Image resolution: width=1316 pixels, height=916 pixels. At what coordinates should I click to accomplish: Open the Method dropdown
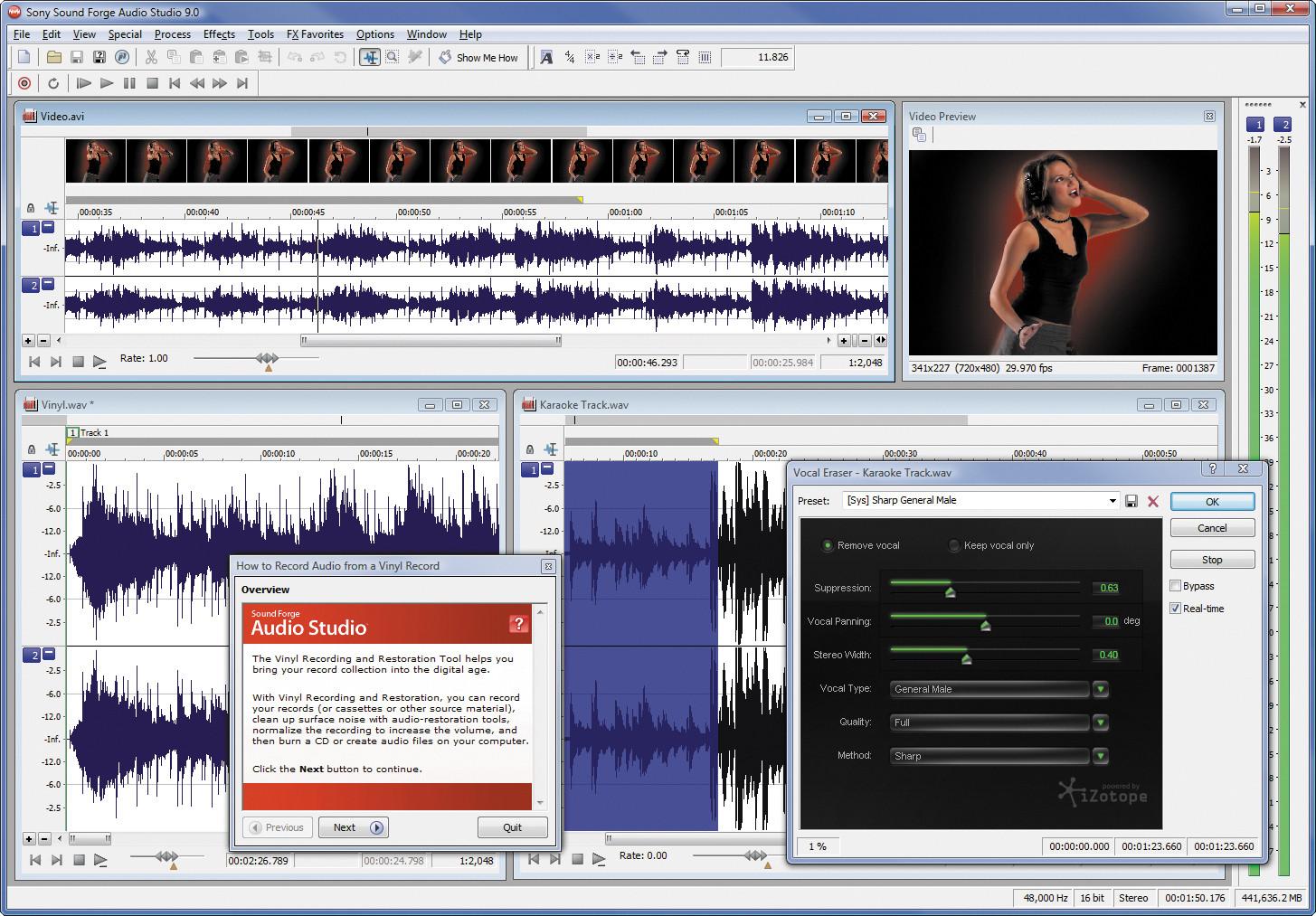[x=1101, y=756]
